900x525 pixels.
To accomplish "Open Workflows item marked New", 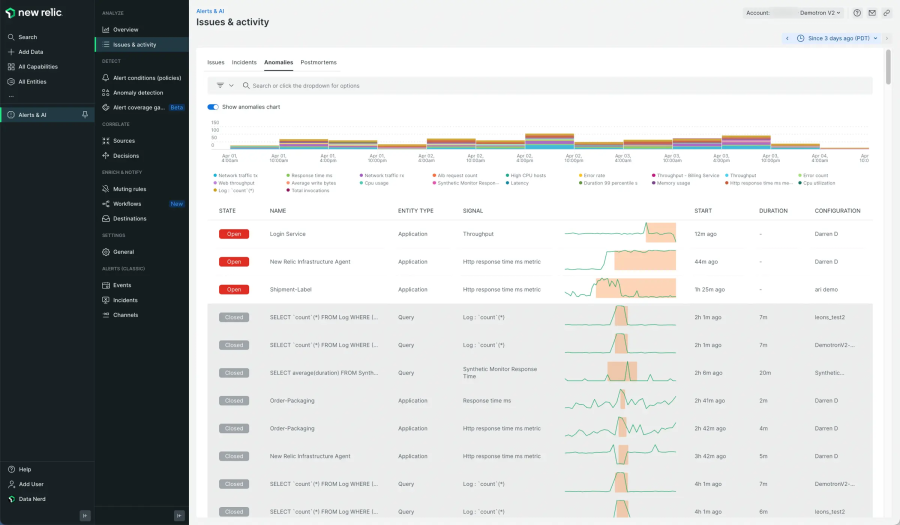I will click(142, 204).
